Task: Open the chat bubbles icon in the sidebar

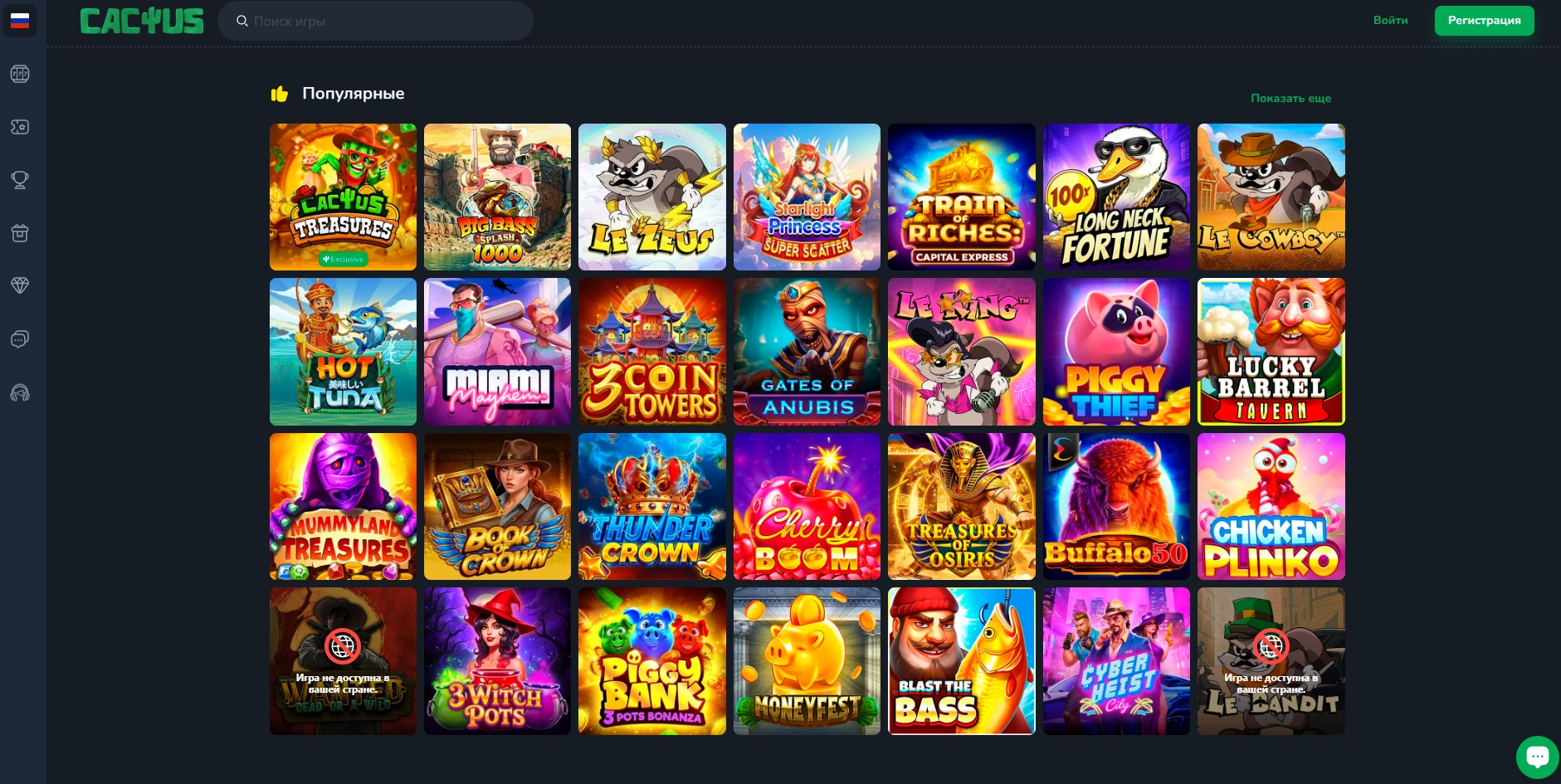Action: pyautogui.click(x=20, y=339)
